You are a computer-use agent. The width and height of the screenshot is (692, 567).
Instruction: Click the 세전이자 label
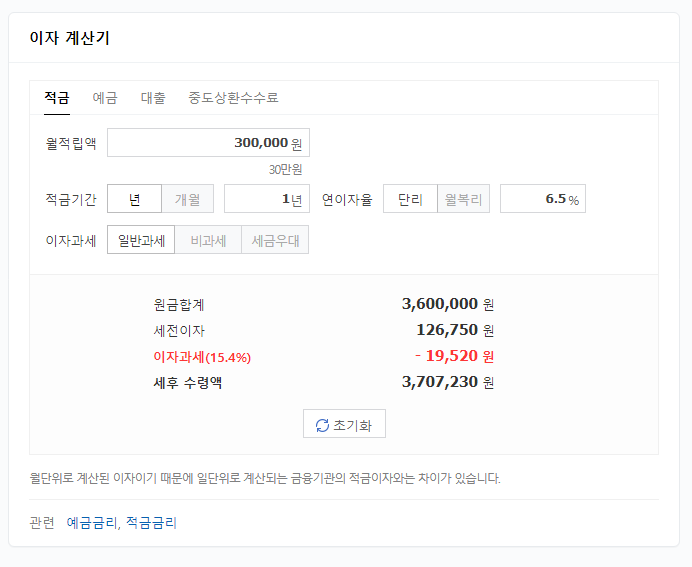click(179, 330)
